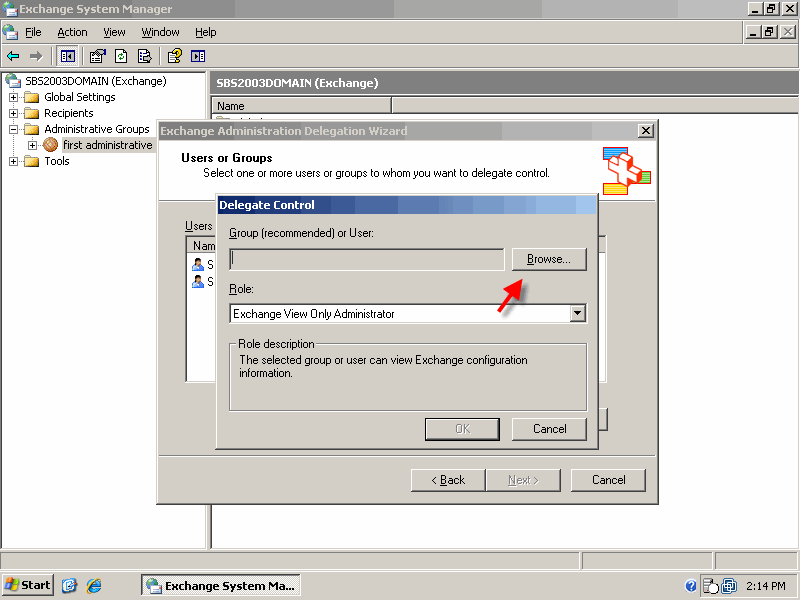Viewport: 800px width, 600px height.
Task: Click OK in Delegate Control dialog
Action: pos(462,429)
